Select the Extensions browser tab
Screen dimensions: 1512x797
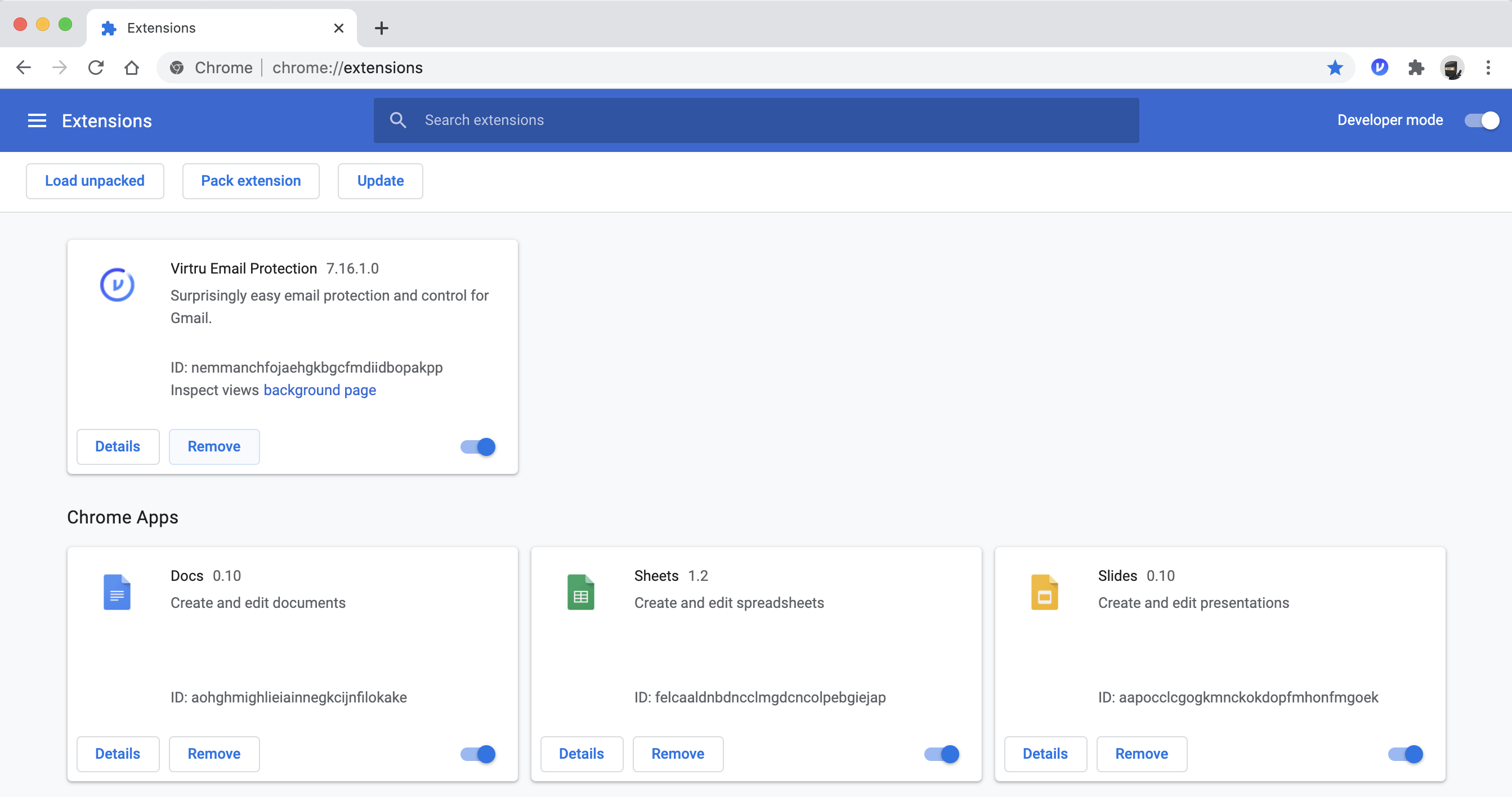[222, 28]
